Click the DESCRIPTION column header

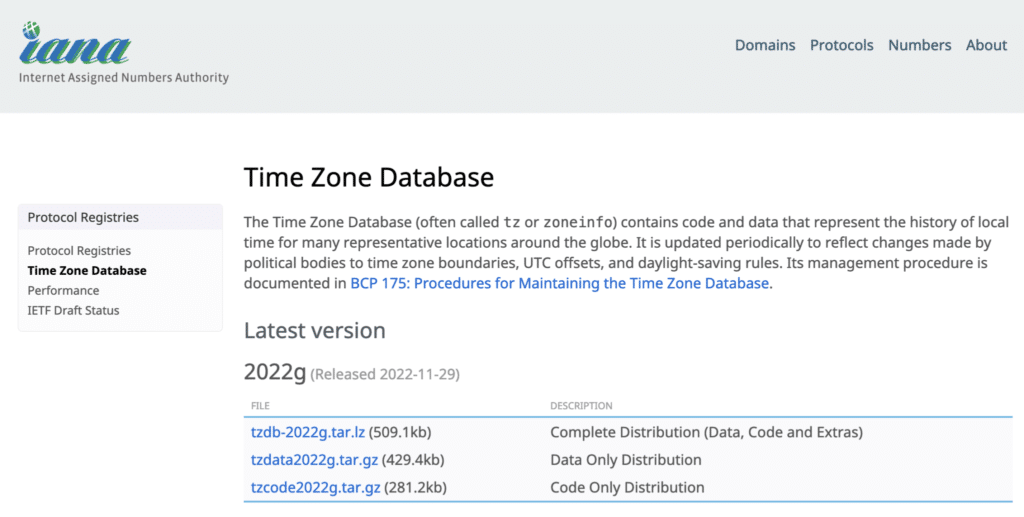coord(581,406)
